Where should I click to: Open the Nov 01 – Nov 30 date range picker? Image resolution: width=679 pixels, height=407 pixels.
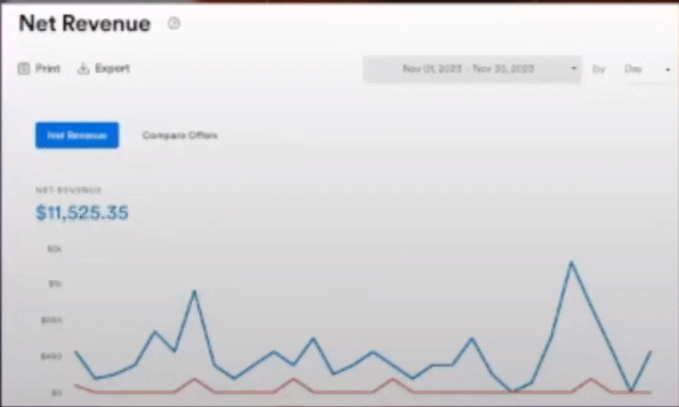click(x=467, y=69)
